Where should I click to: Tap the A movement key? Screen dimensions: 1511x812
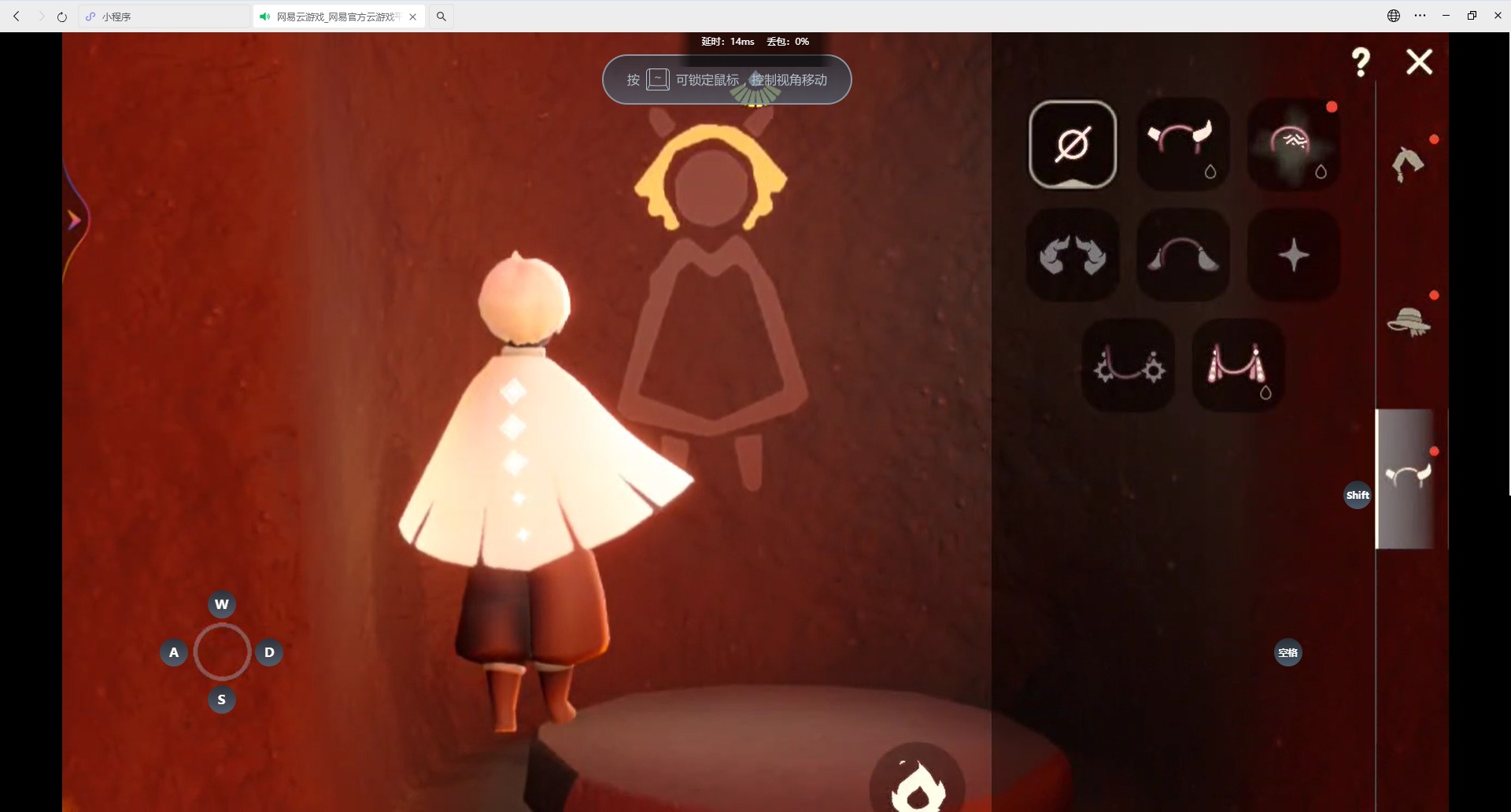coord(174,652)
